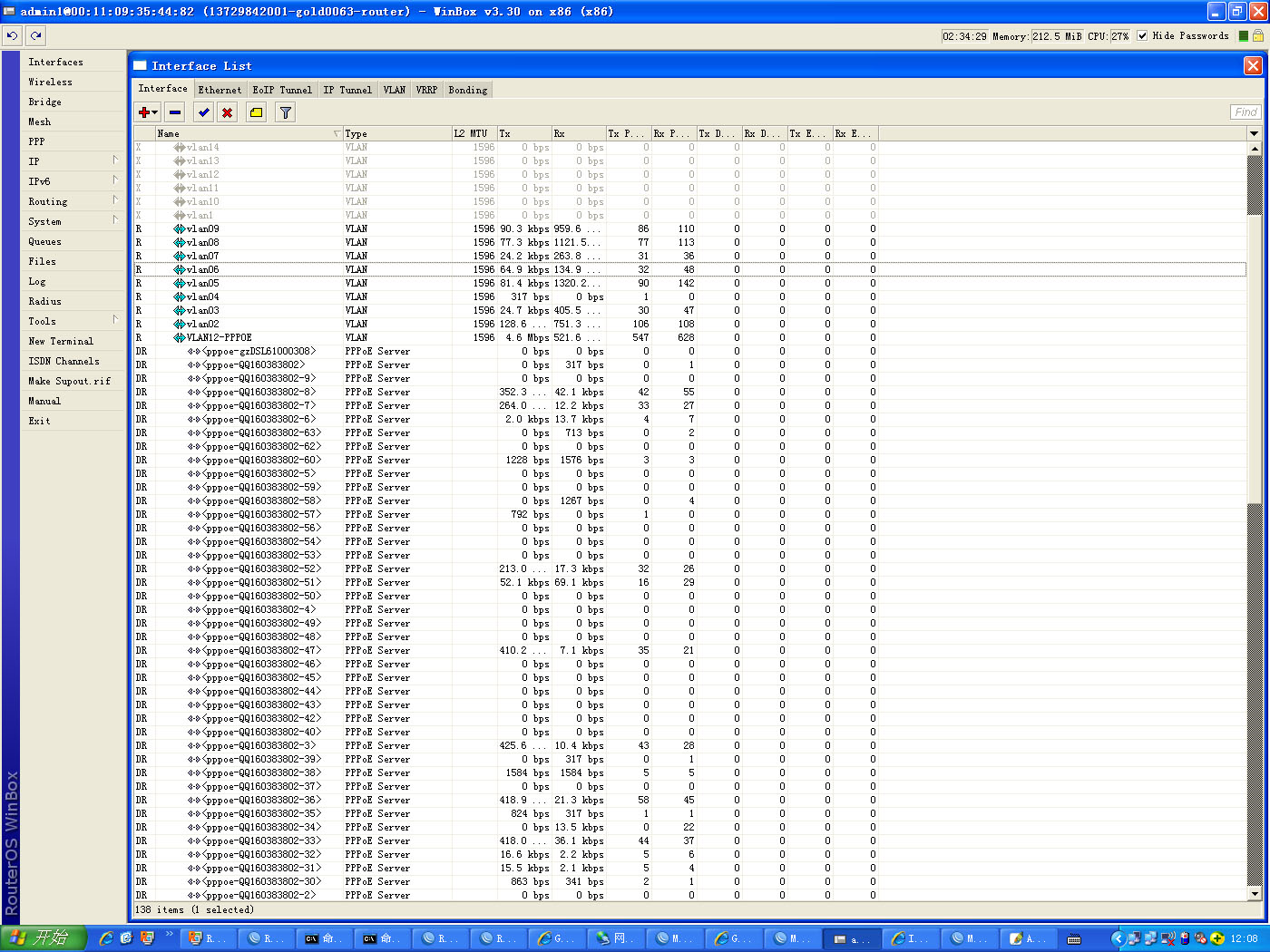
Task: Open Interfaces in sidebar menu
Action: (x=74, y=62)
